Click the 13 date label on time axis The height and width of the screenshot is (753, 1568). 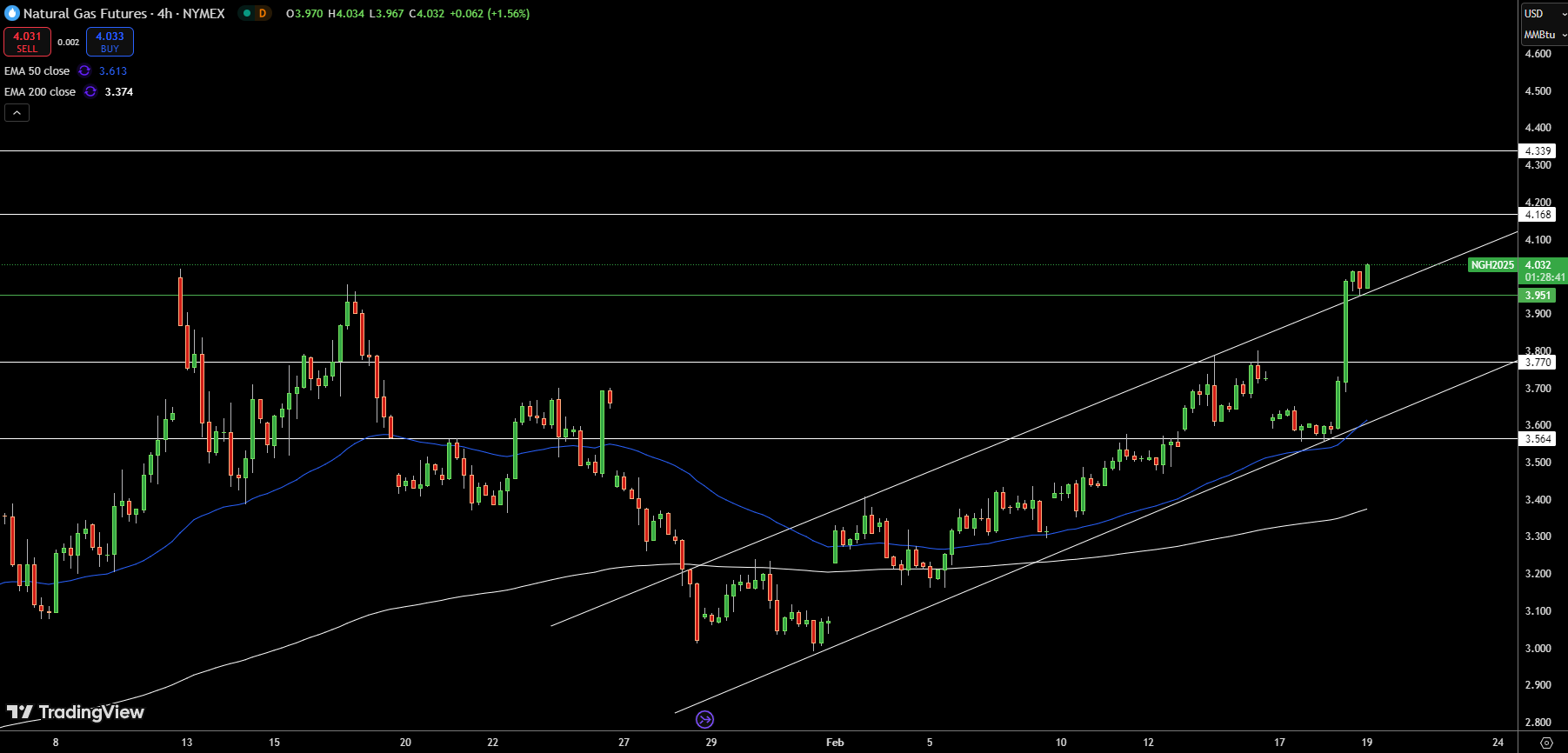187,743
